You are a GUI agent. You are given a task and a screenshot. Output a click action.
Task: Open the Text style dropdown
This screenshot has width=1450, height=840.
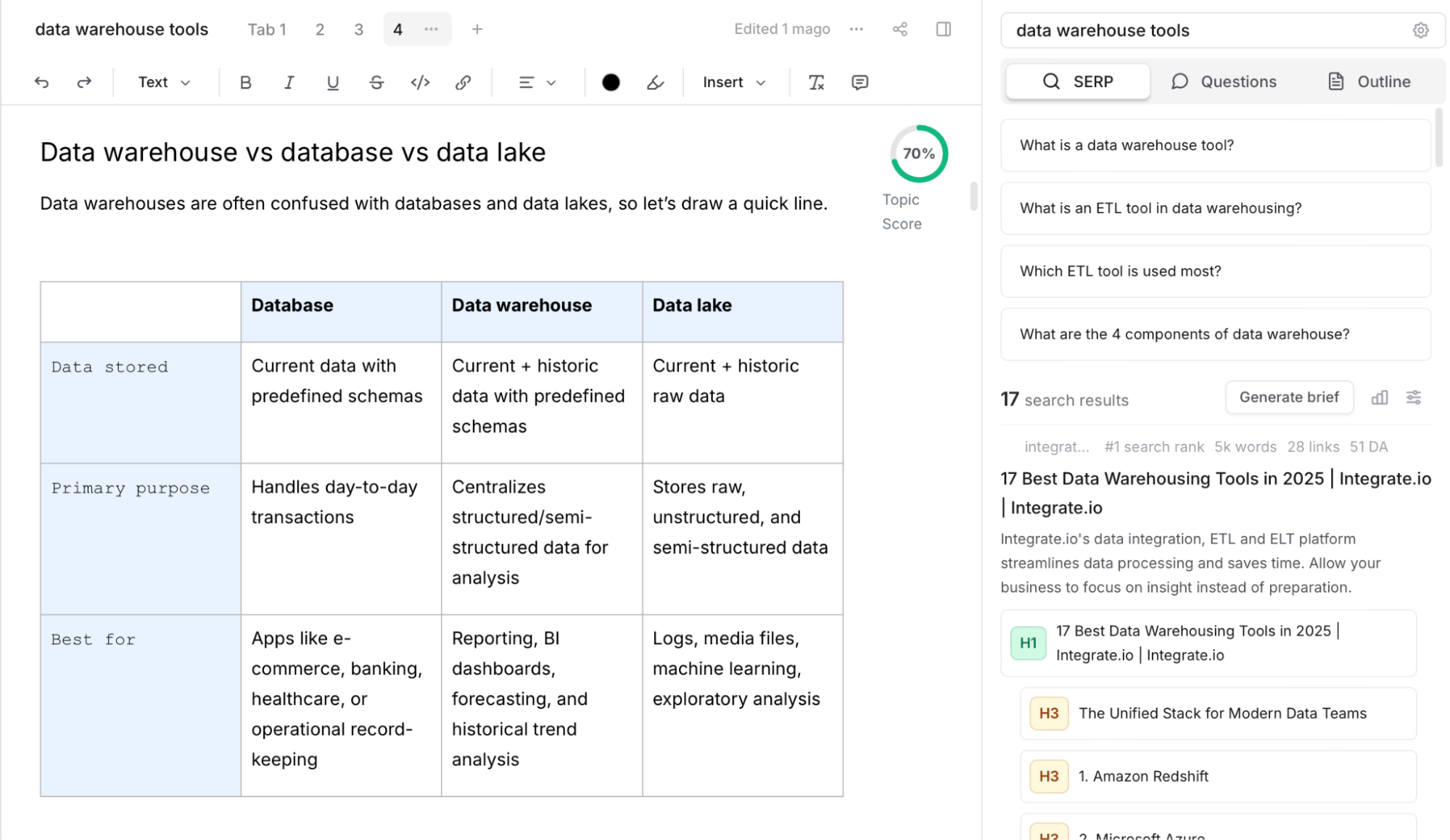(164, 83)
